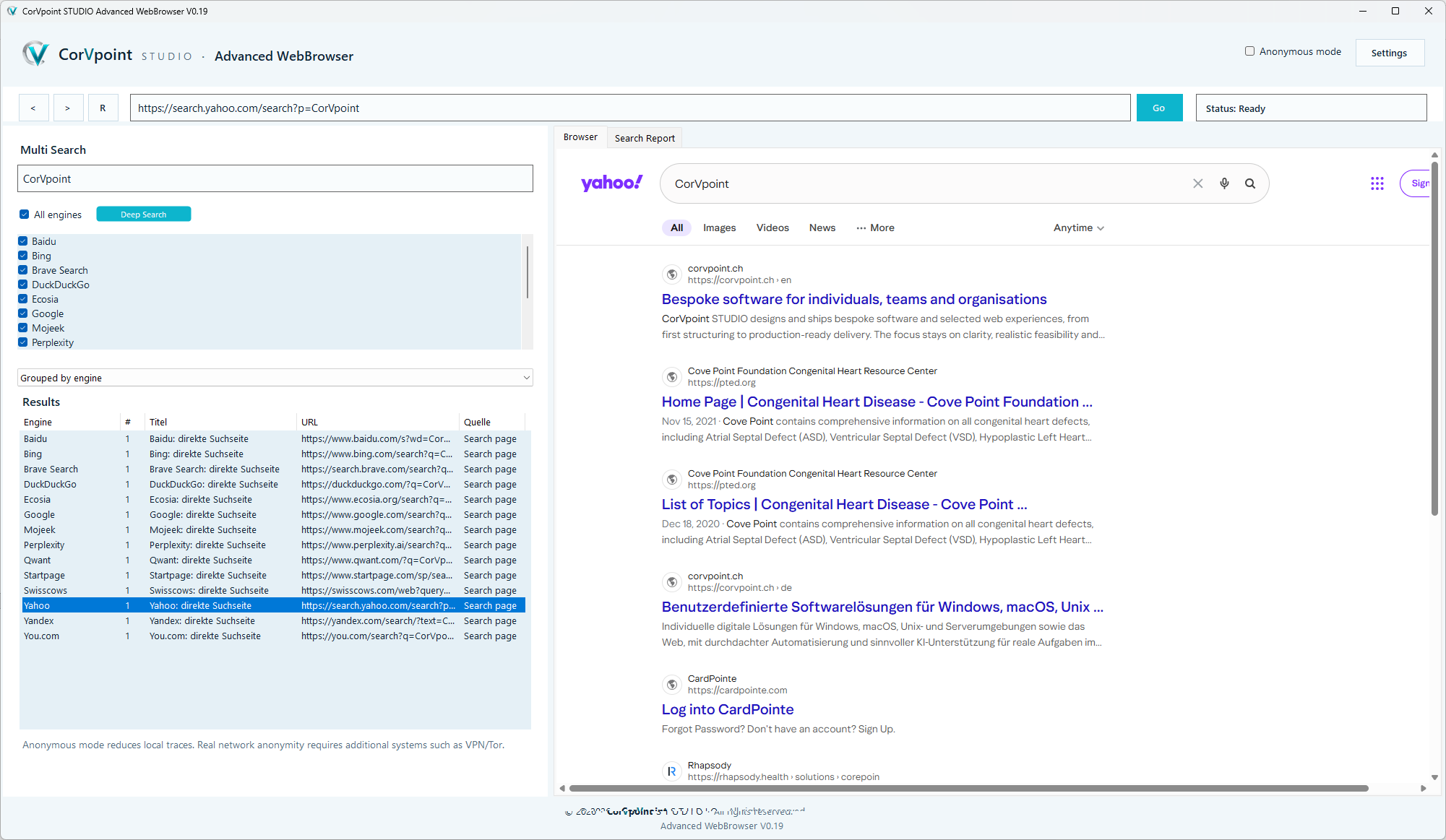Select the Startpage row in Results
The image size is (1446, 840).
[x=273, y=575]
